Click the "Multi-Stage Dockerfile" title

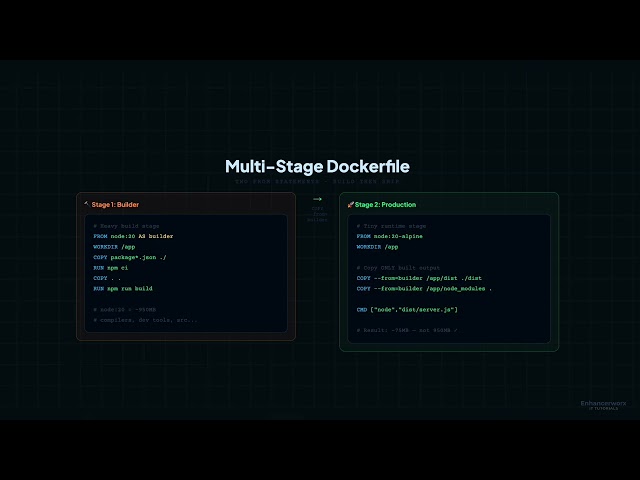coord(317,167)
